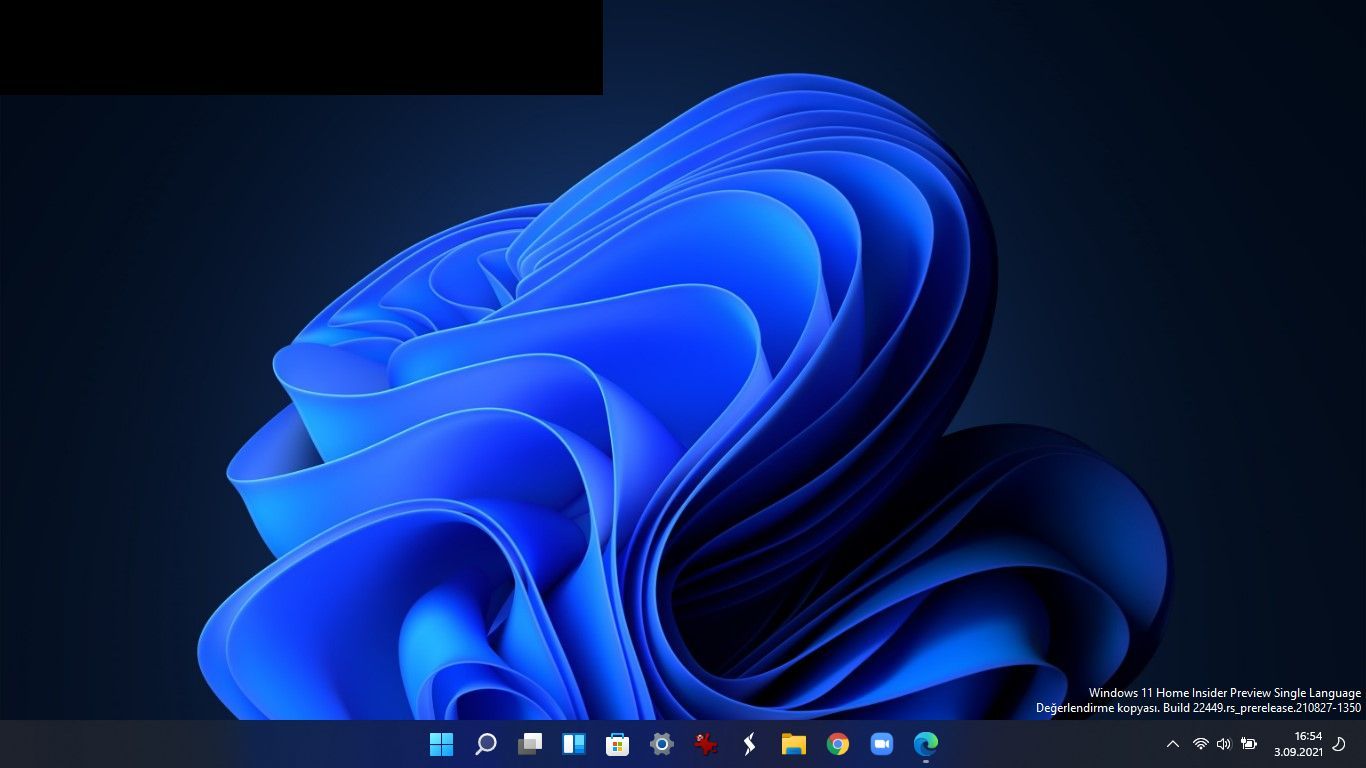This screenshot has width=1366, height=768.
Task: Open Settings gear on taskbar
Action: point(662,744)
